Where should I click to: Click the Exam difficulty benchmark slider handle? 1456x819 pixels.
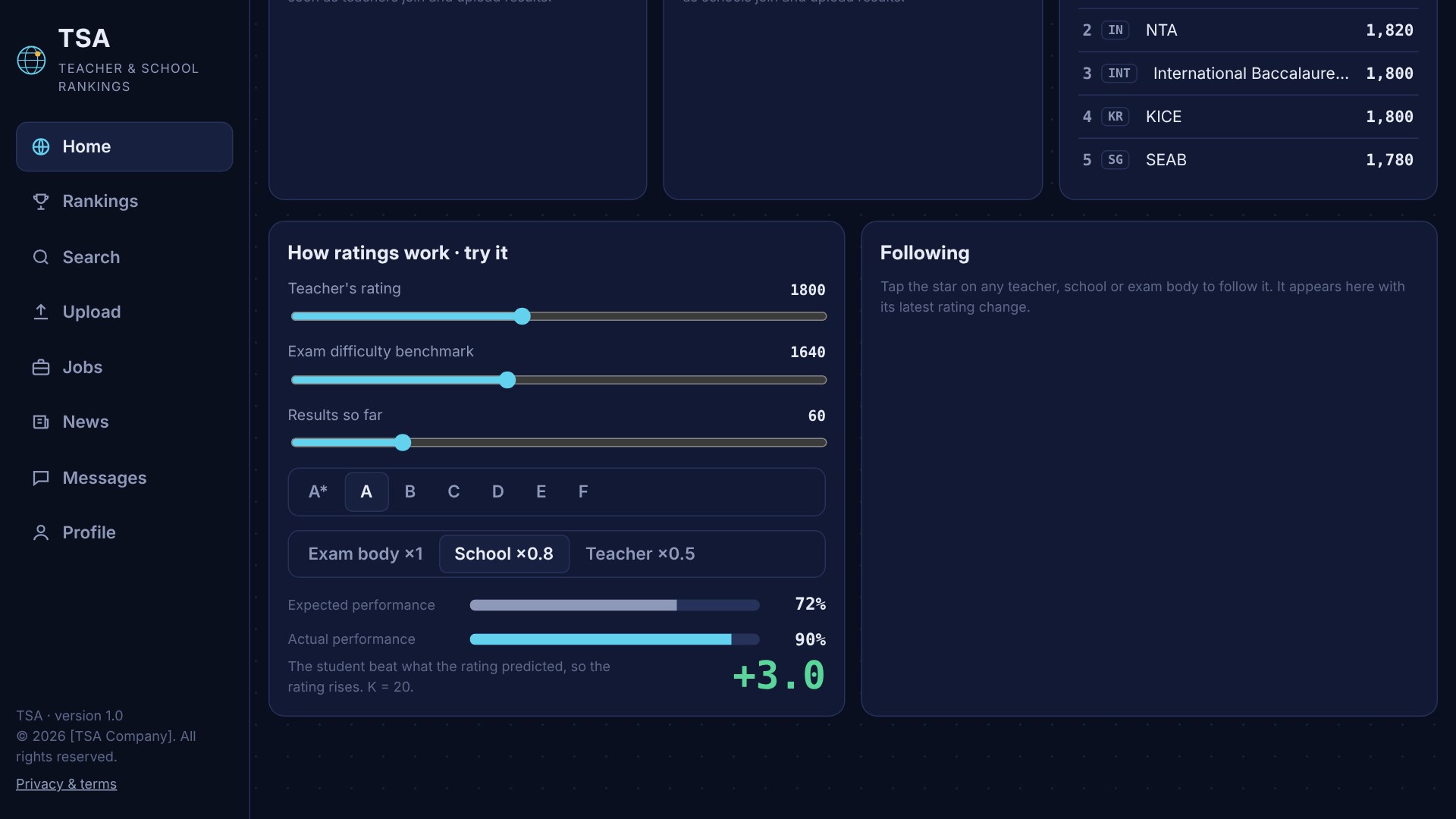pyautogui.click(x=507, y=380)
